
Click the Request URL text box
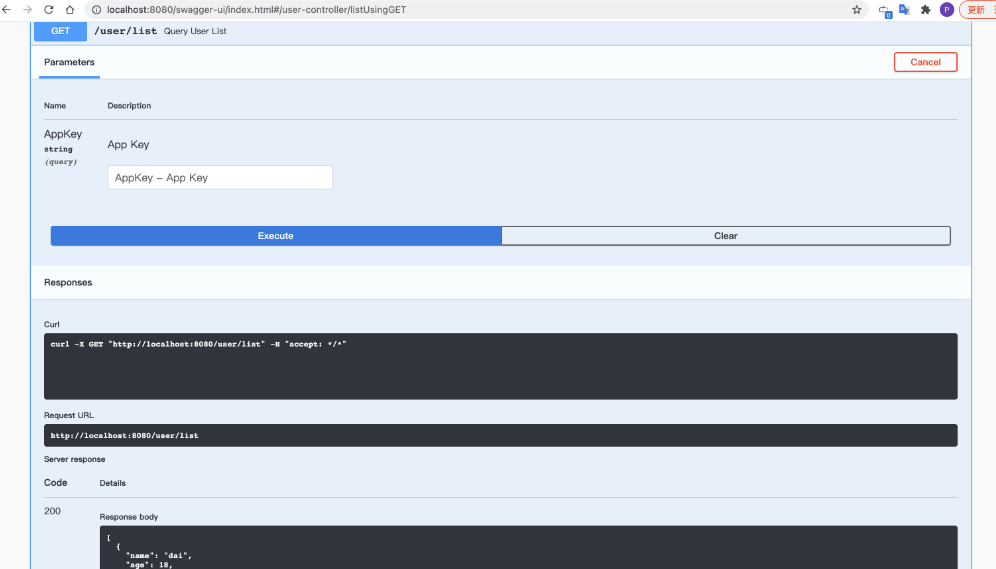500,436
